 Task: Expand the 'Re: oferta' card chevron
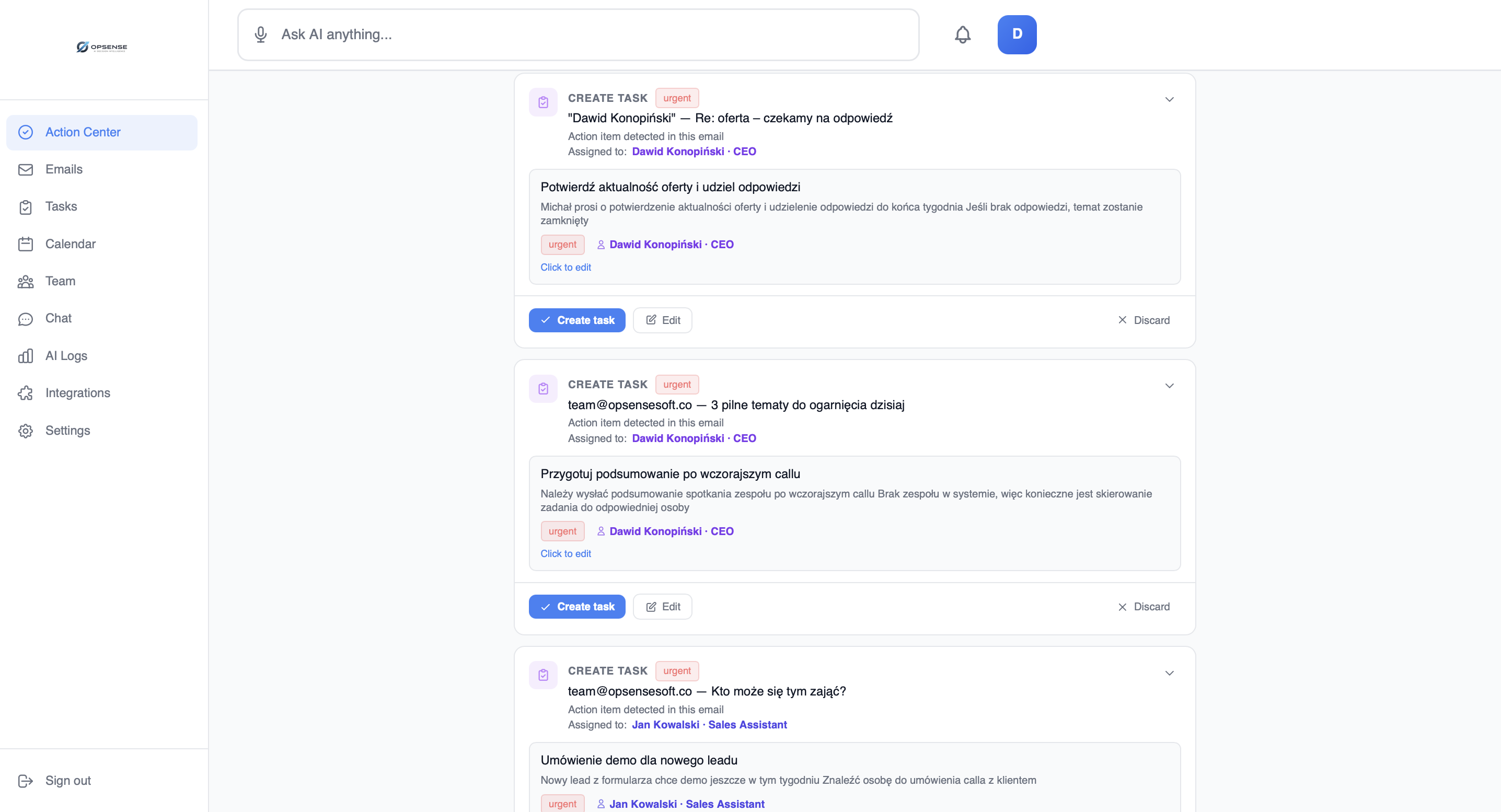click(x=1169, y=100)
